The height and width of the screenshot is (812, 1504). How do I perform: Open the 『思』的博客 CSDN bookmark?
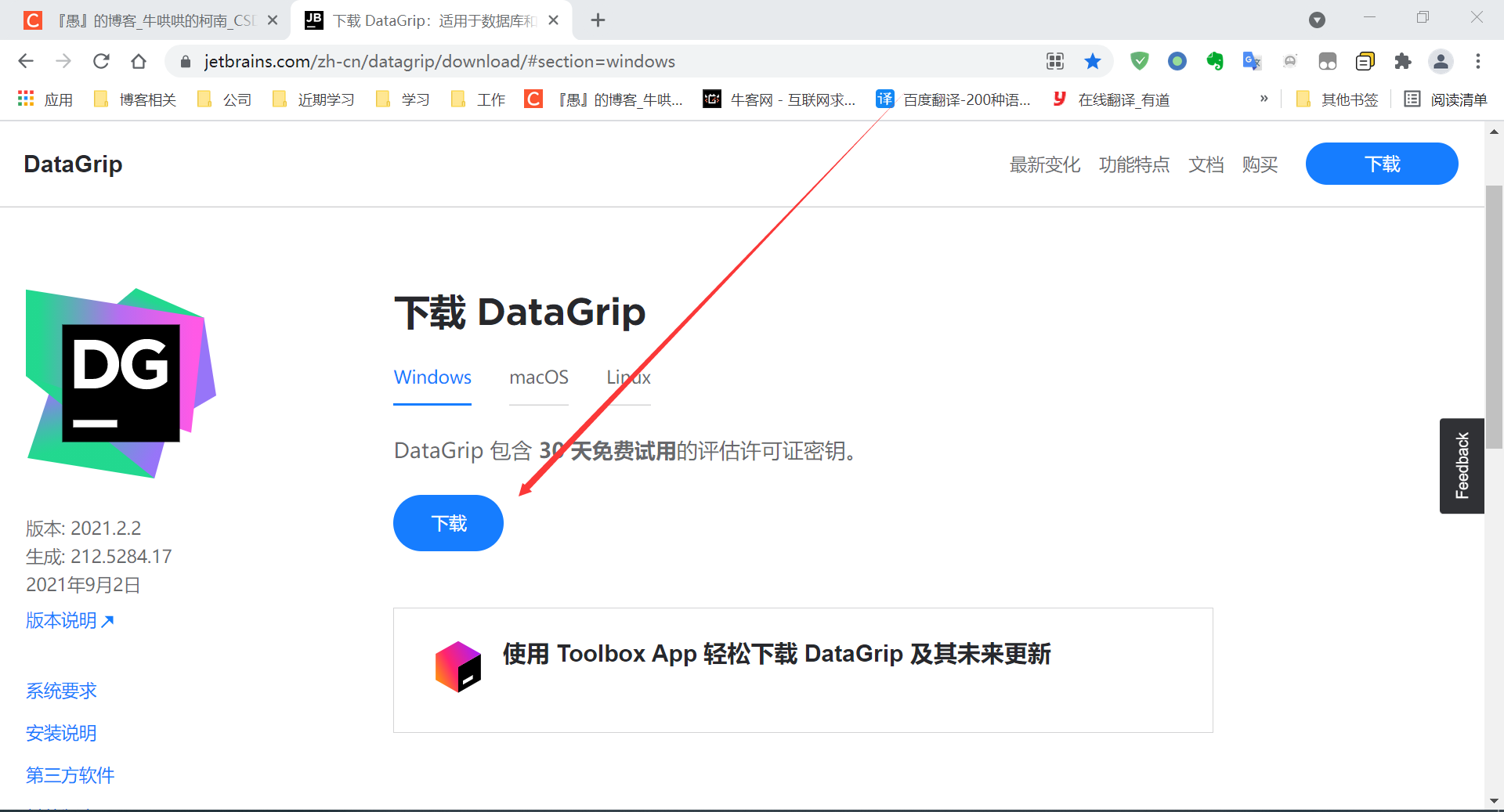click(x=604, y=99)
